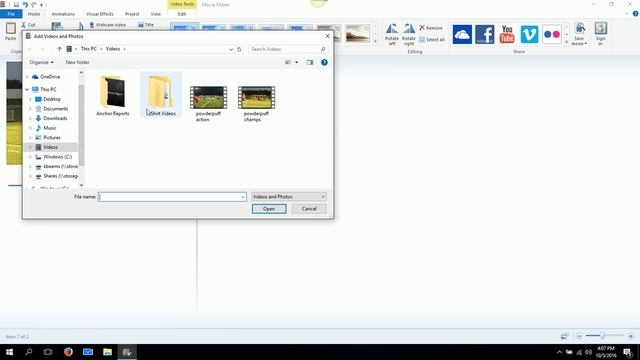The image size is (640, 360).
Task: Click This PC in the address breadcrumb
Action: [89, 49]
